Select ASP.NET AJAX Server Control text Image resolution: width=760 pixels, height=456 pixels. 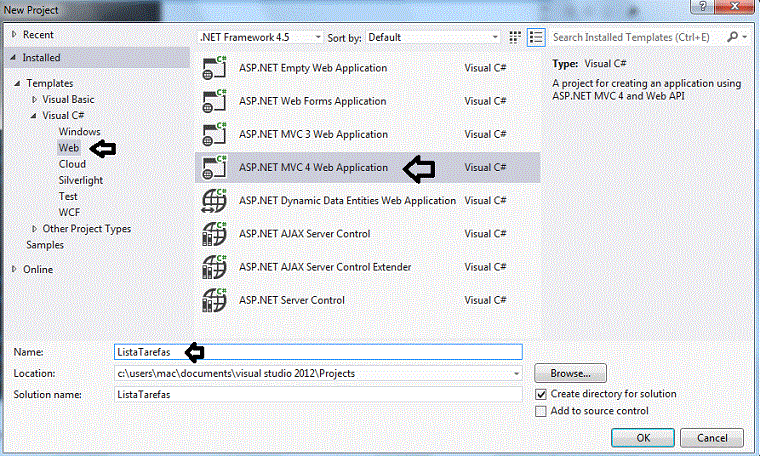point(304,234)
